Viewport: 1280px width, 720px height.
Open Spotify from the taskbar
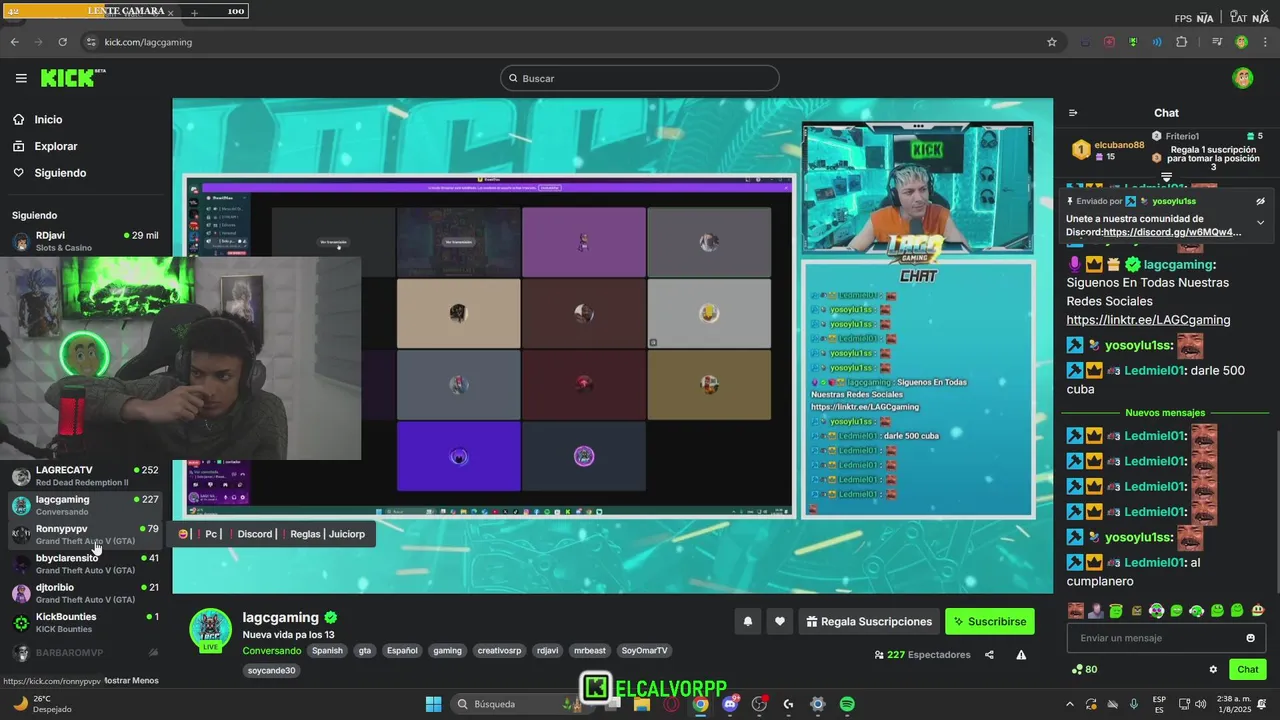coord(847,704)
